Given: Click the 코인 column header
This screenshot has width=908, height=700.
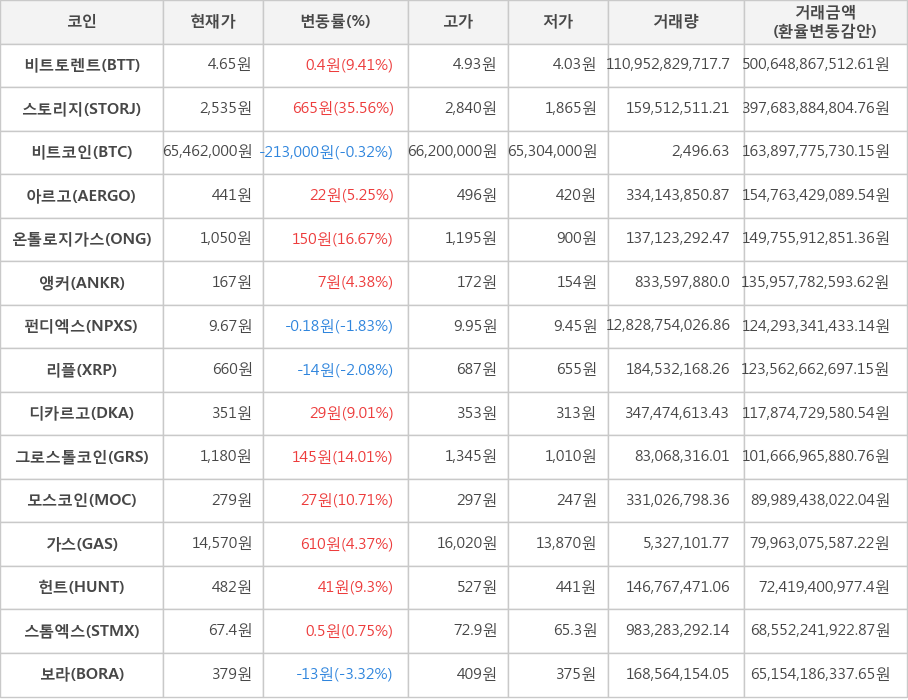Looking at the screenshot, I should [x=82, y=22].
